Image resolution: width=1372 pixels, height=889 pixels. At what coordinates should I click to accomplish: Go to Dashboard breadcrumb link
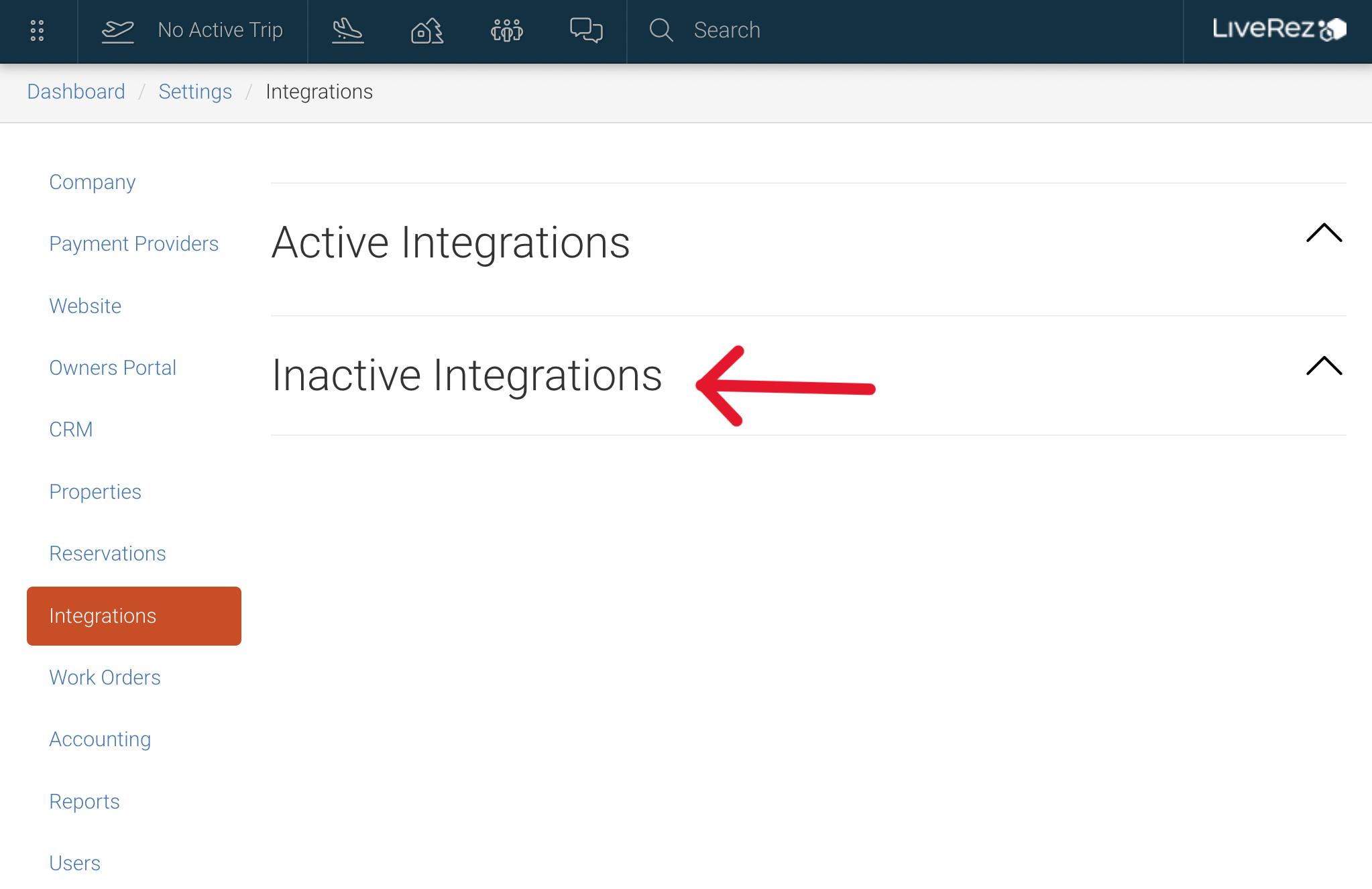click(76, 91)
